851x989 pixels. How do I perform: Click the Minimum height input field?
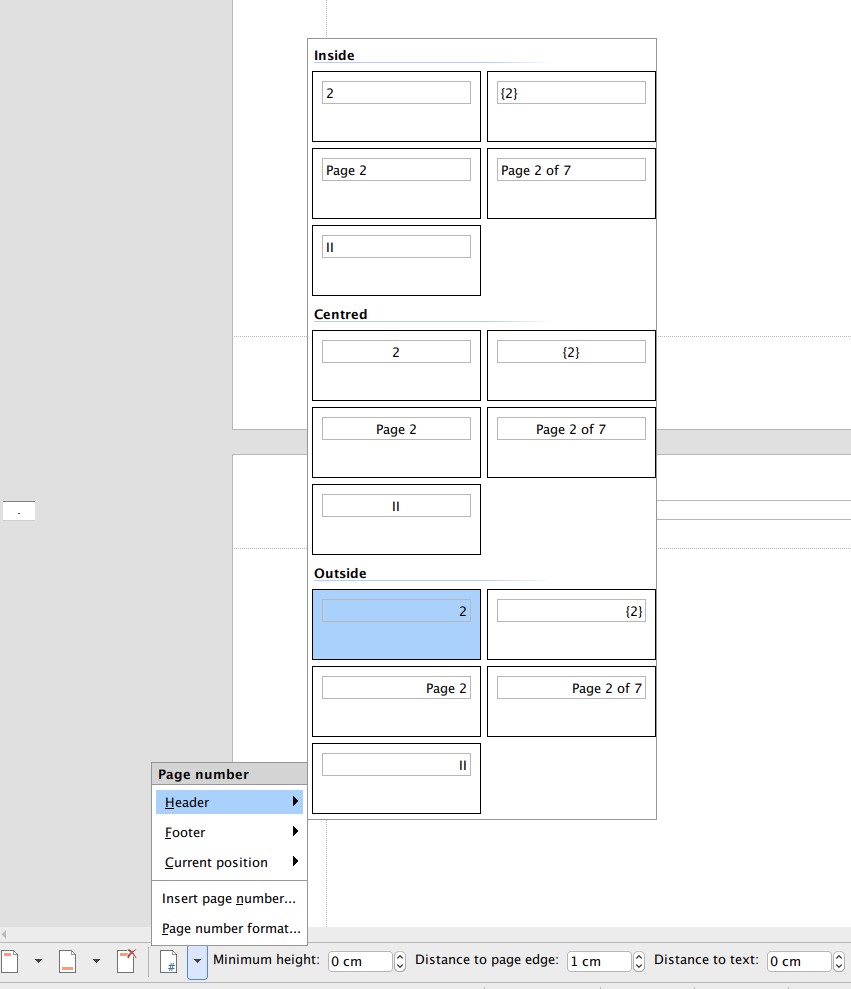point(359,961)
